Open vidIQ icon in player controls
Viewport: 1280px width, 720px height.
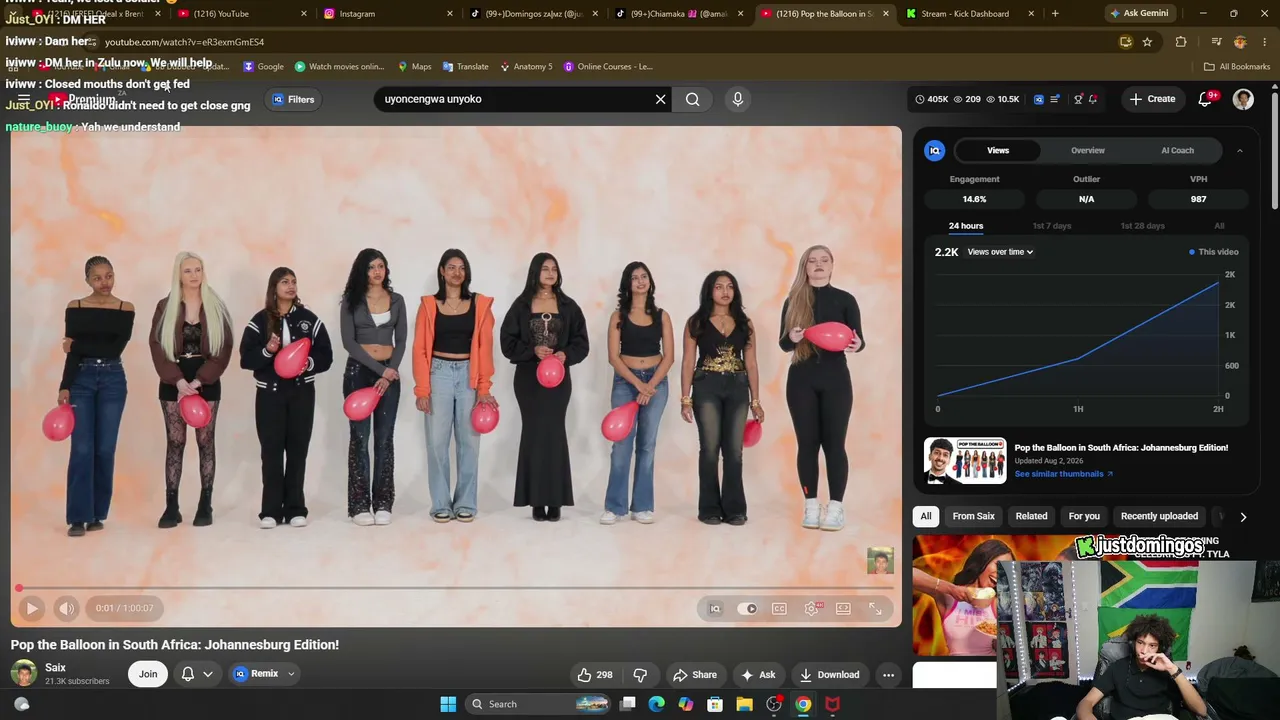(x=715, y=608)
